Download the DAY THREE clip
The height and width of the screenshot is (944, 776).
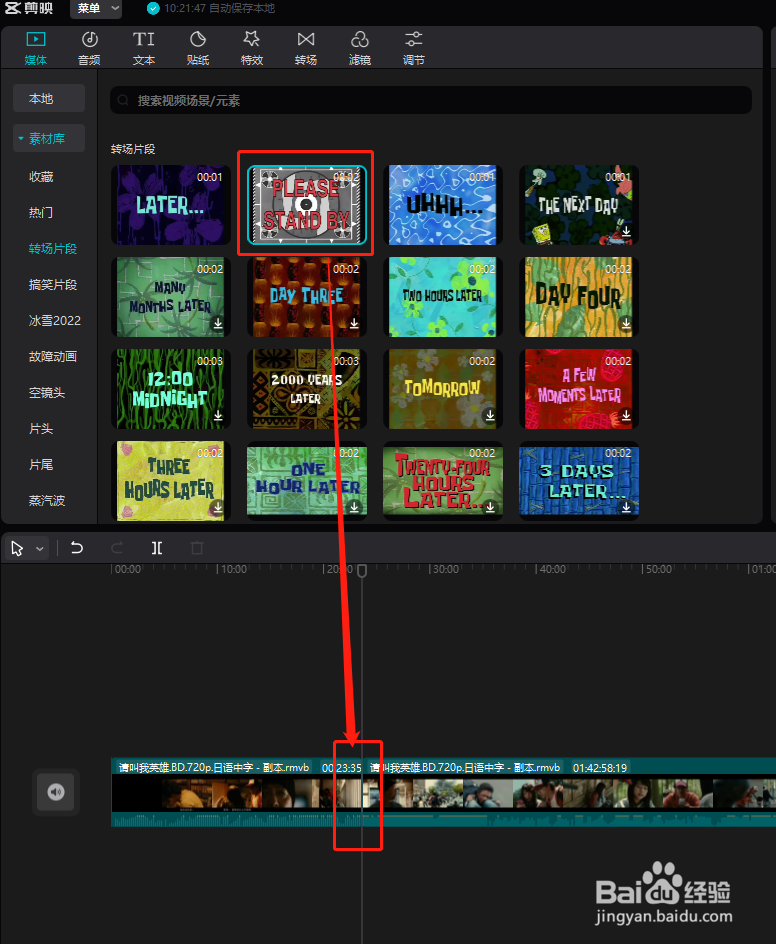354,323
